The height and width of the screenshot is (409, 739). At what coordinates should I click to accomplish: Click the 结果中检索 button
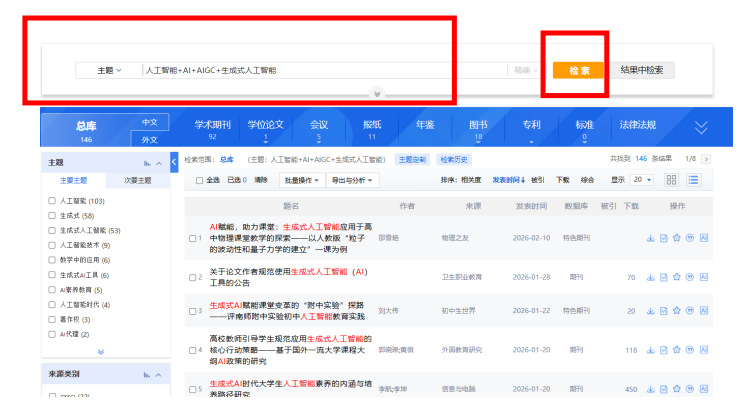[647, 71]
